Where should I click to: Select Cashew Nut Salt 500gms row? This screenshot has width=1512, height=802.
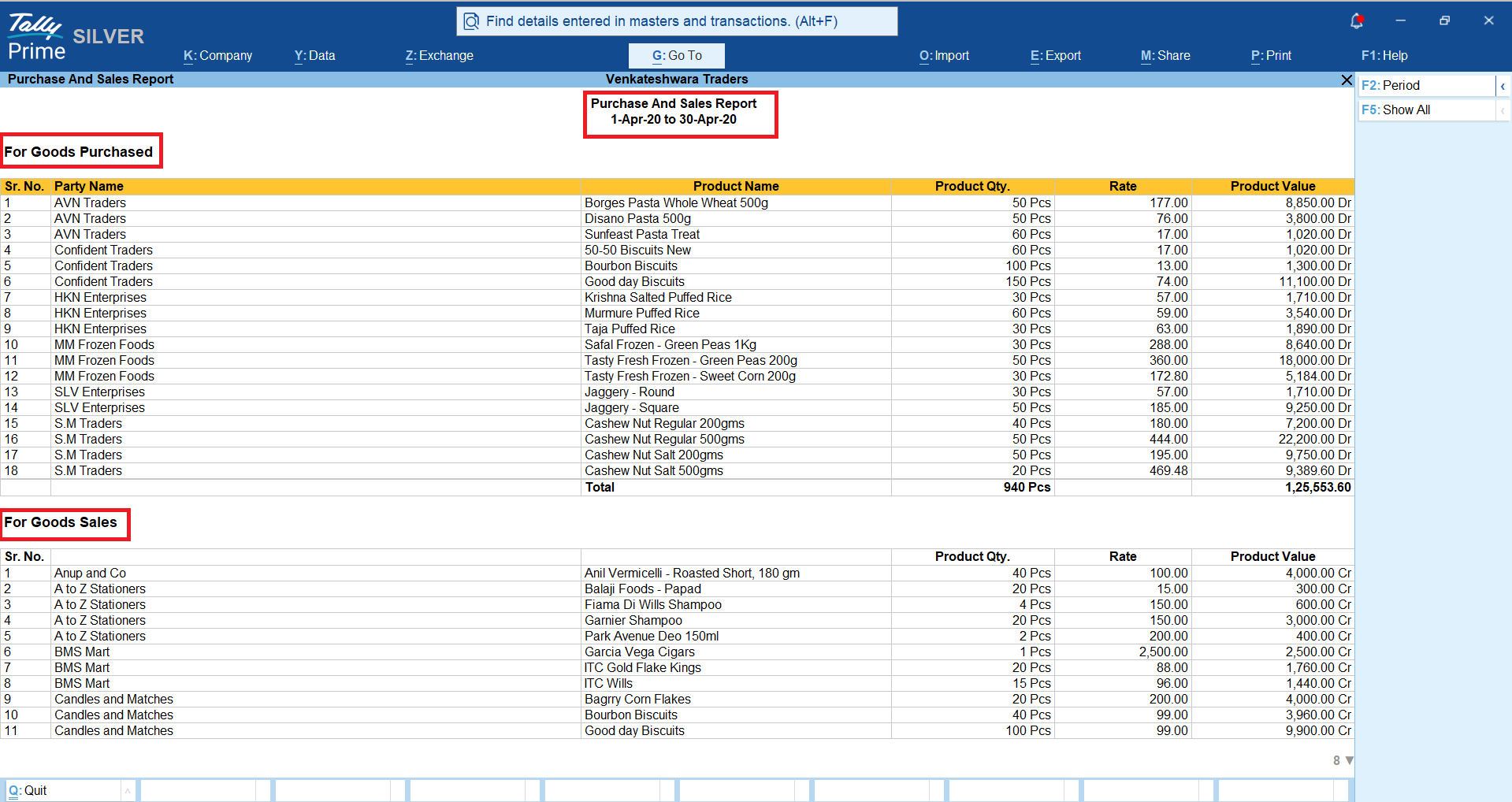tap(677, 471)
